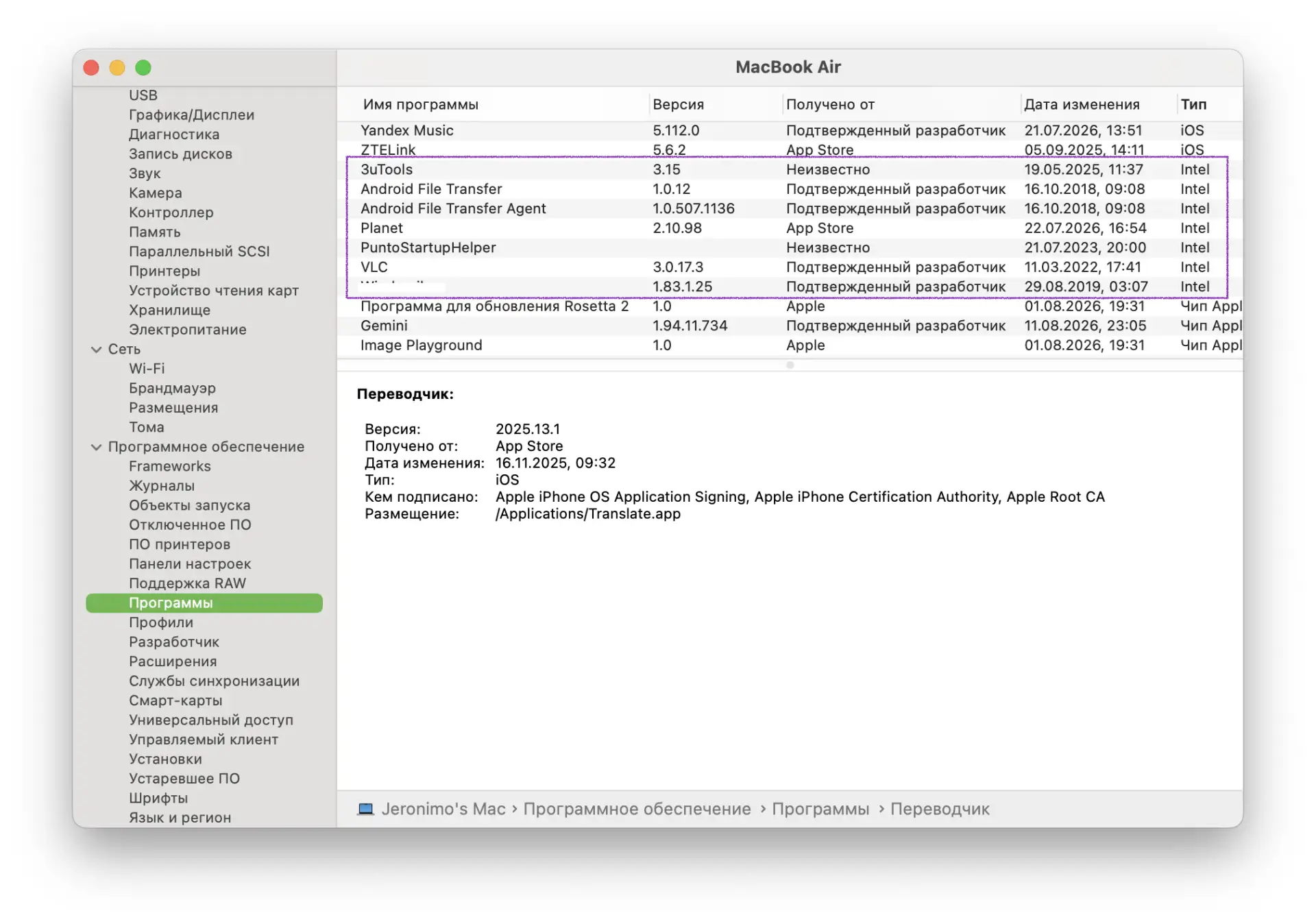Viewport: 1316px width, 924px height.
Task: Click Переводчик in the bottom path bar
Action: pyautogui.click(x=940, y=809)
